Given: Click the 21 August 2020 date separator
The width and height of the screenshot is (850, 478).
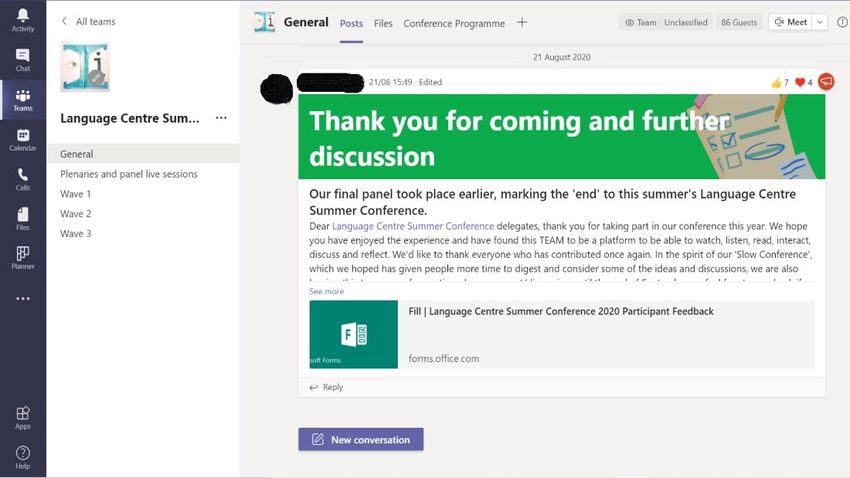Looking at the screenshot, I should pos(562,57).
